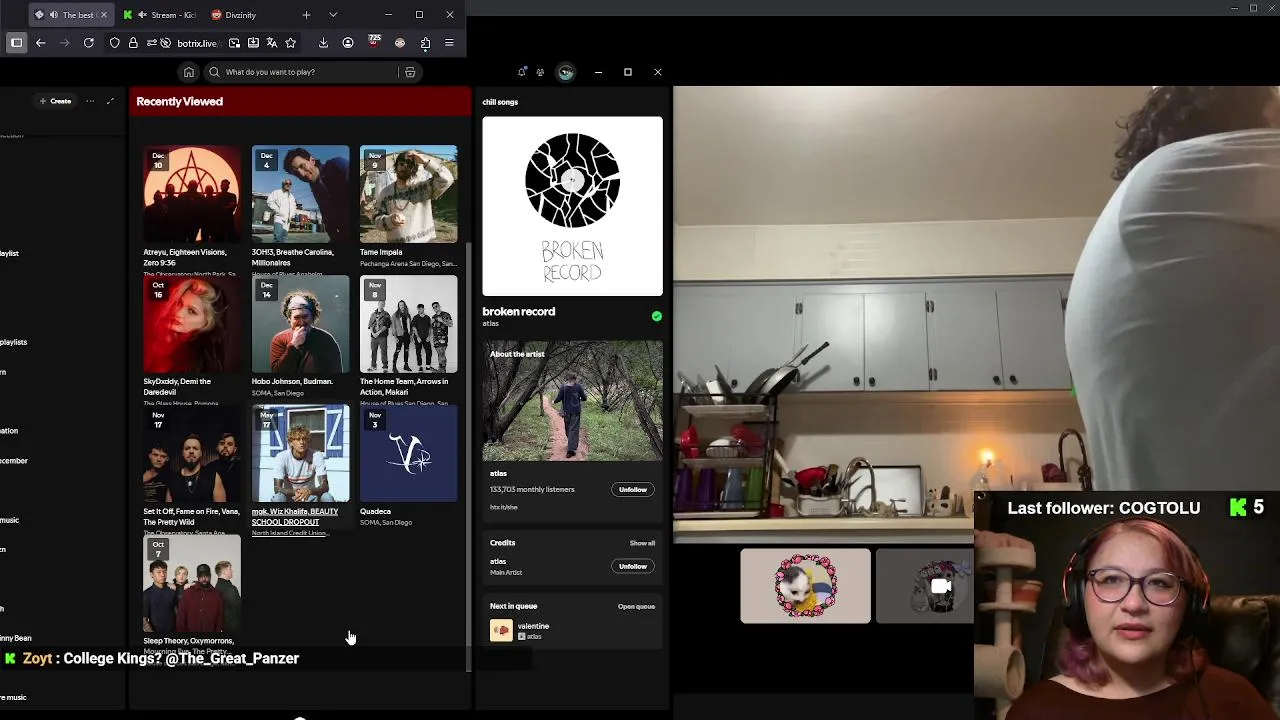Open the browser downloads arrow

323,43
